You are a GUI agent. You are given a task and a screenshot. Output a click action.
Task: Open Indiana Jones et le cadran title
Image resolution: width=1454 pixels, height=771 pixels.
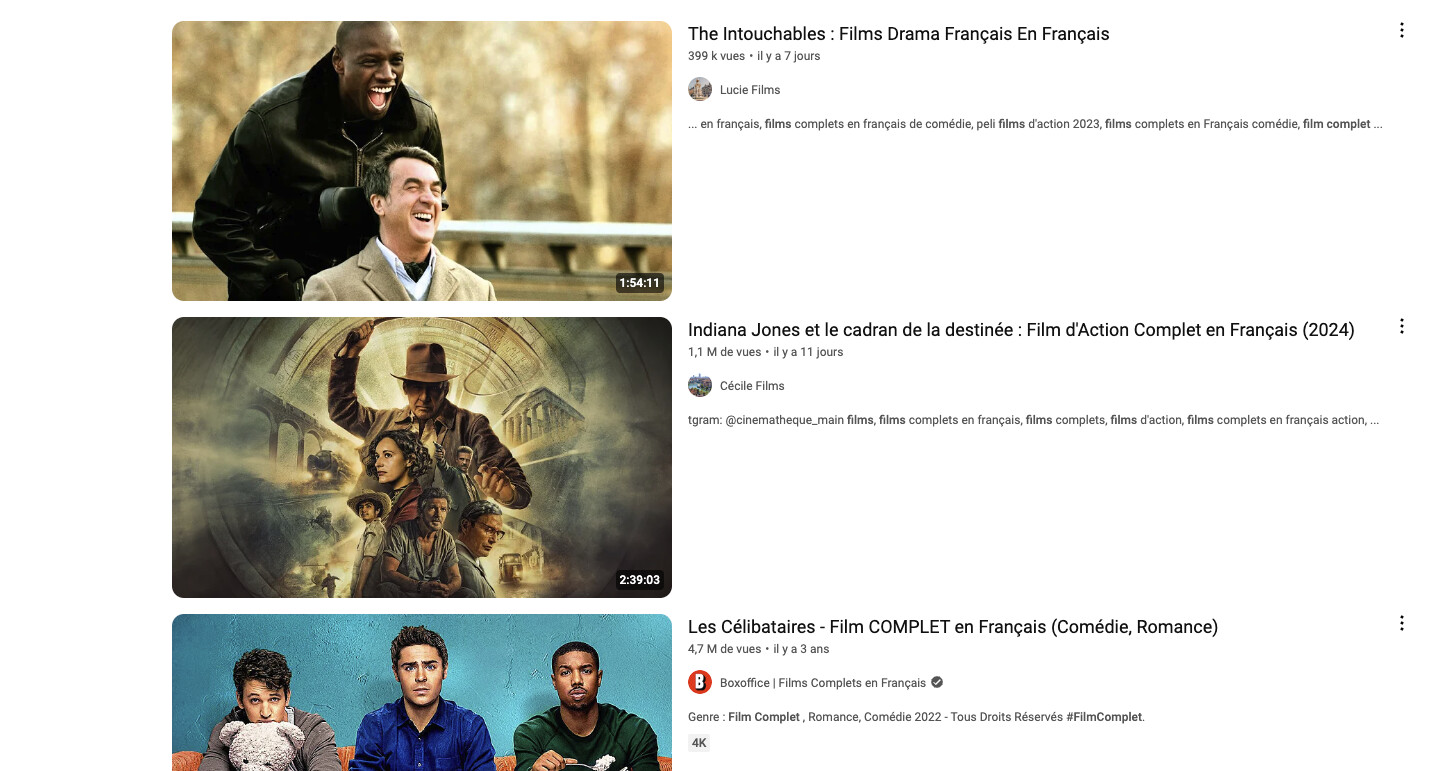pos(1021,330)
